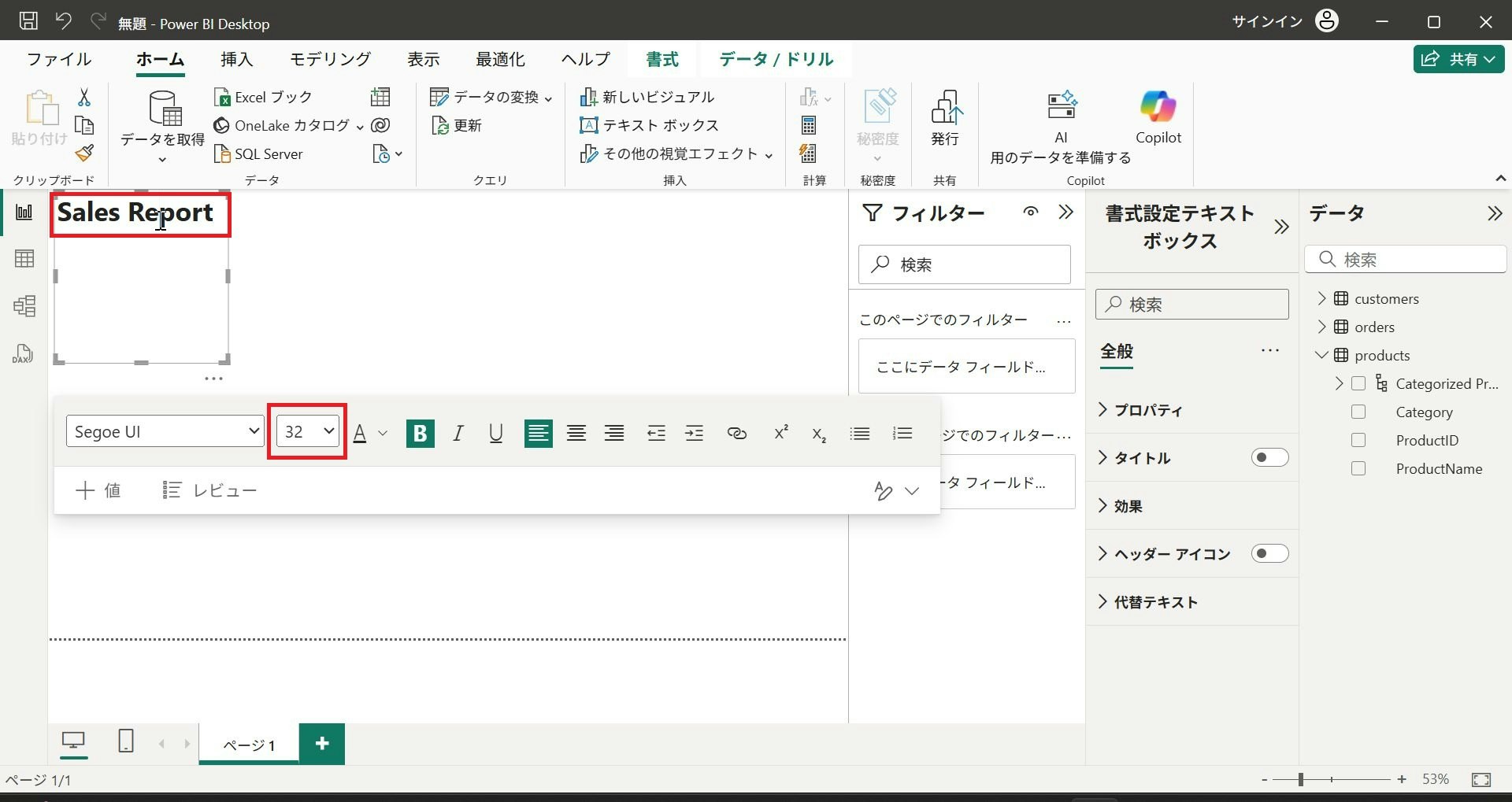The height and width of the screenshot is (802, 1512).
Task: Open the font size 32 dropdown
Action: (308, 431)
